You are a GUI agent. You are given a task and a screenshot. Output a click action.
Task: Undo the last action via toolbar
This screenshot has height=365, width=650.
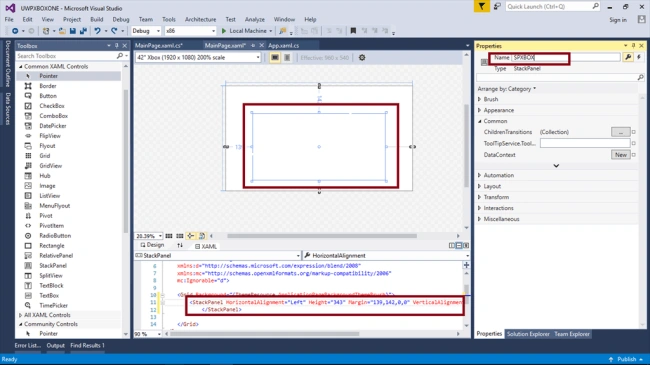click(97, 31)
